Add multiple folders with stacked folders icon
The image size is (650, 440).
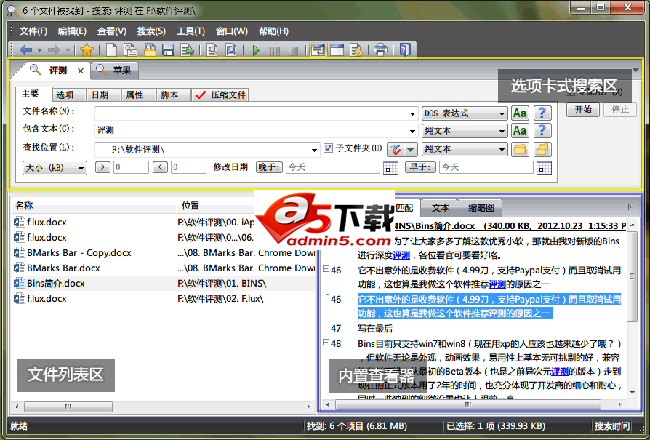(x=542, y=149)
